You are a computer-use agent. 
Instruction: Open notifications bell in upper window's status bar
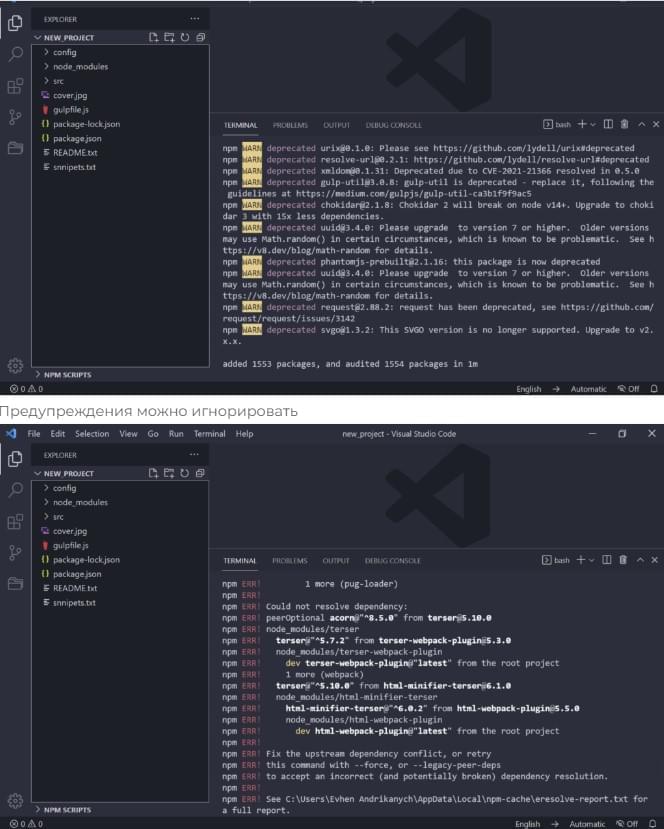(654, 389)
